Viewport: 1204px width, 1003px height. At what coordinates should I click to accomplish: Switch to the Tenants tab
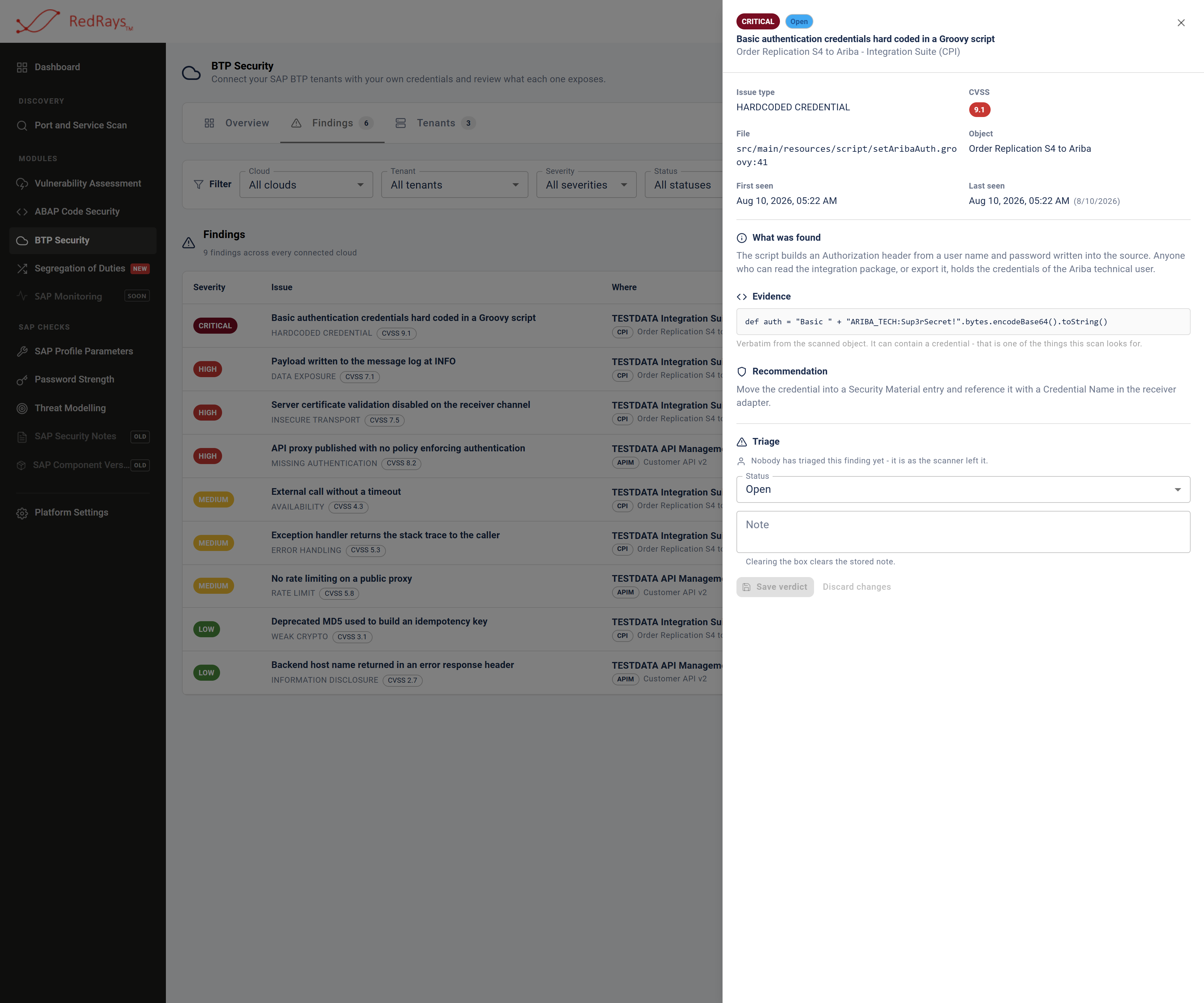[435, 123]
